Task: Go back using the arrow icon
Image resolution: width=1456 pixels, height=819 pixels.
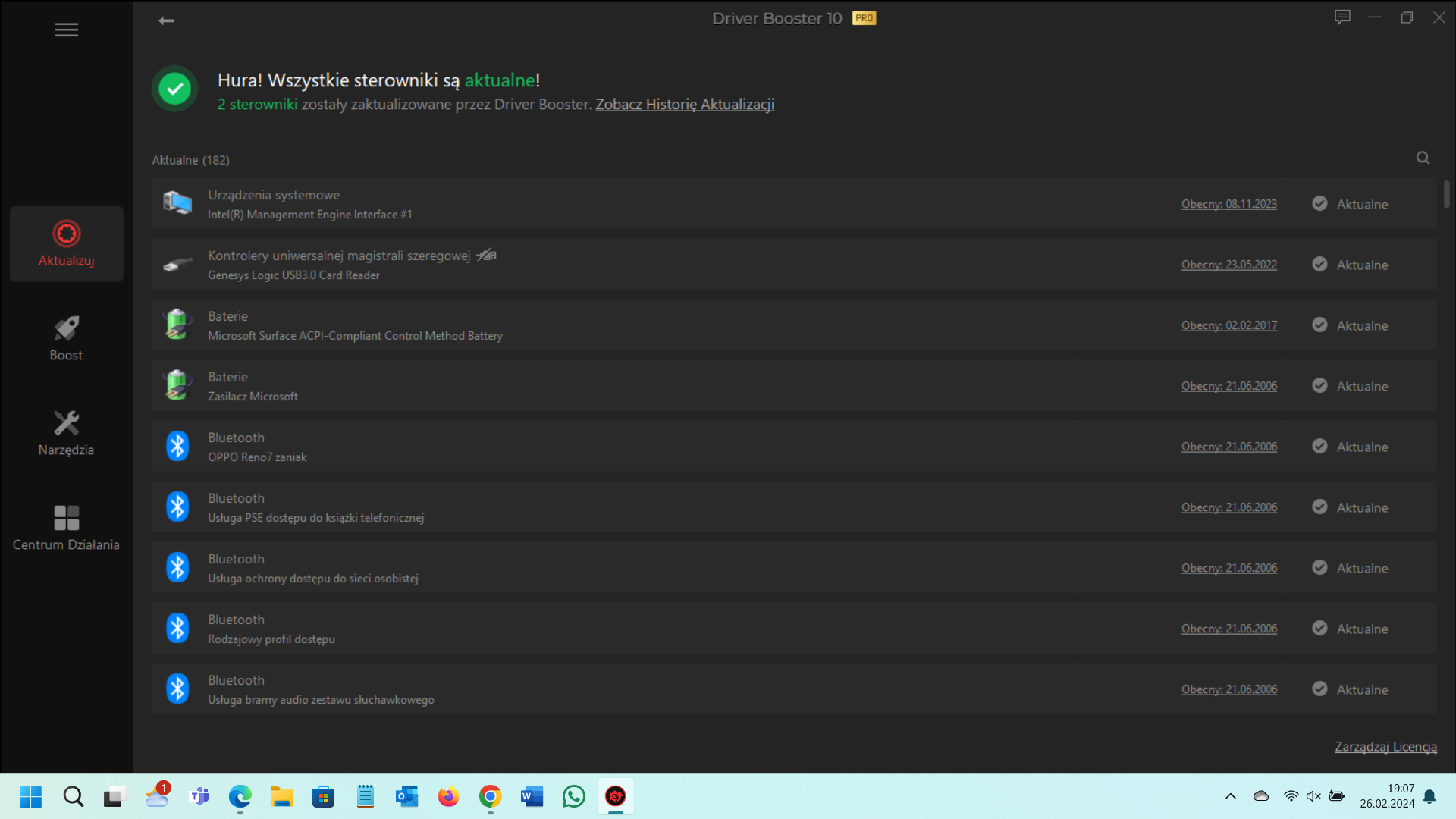Action: tap(166, 20)
